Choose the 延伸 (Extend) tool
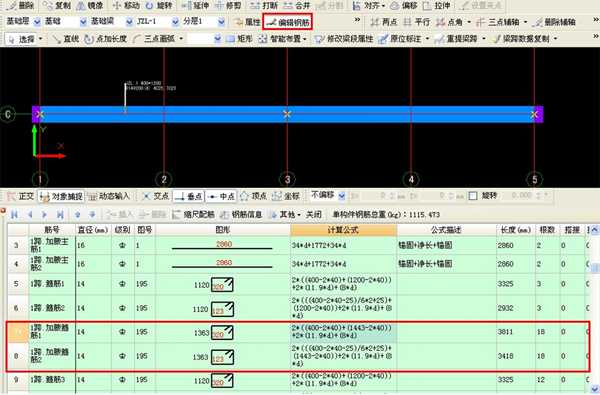The image size is (600, 395). [195, 5]
